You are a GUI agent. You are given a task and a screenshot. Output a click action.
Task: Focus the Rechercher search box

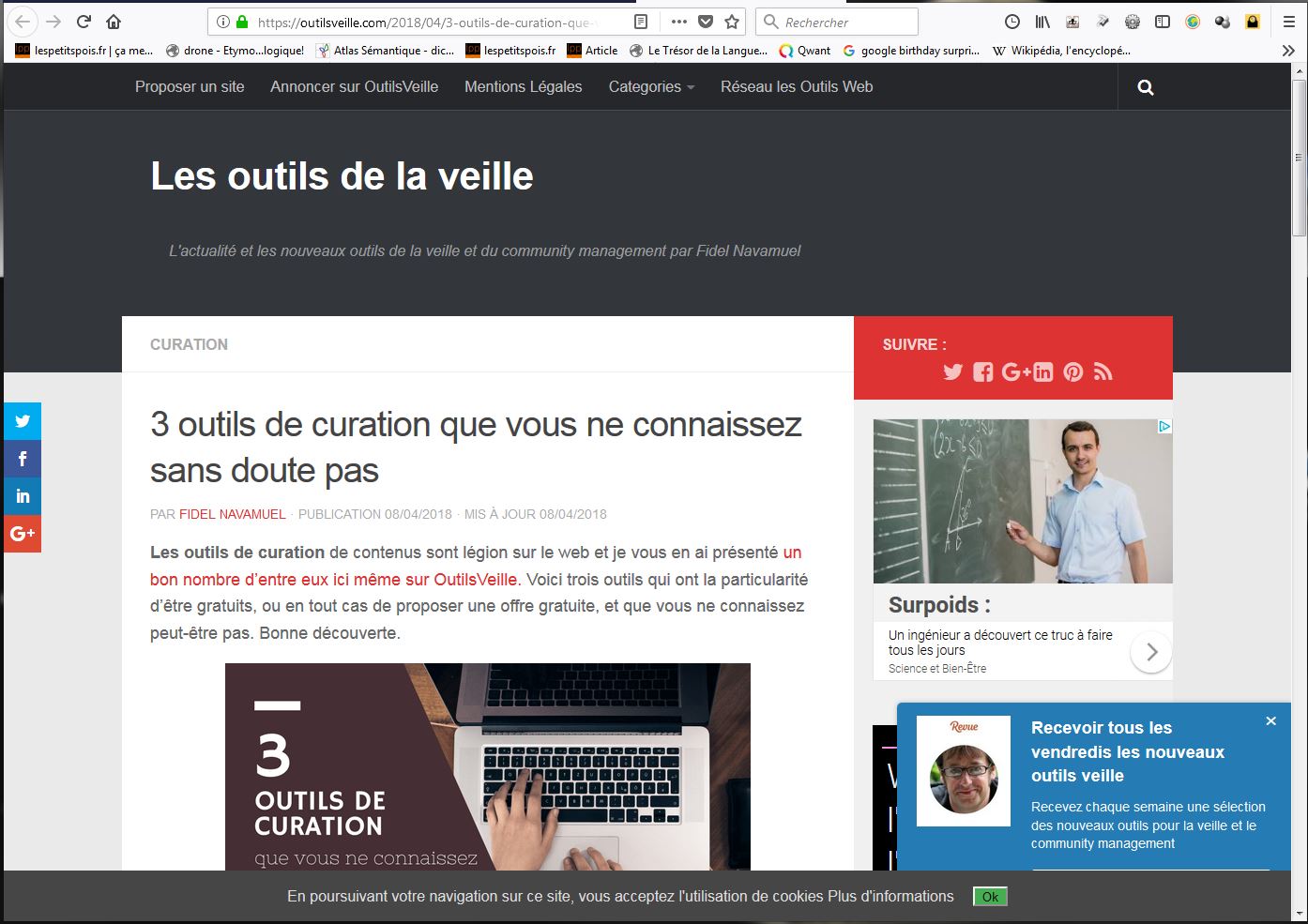pyautogui.click(x=837, y=22)
